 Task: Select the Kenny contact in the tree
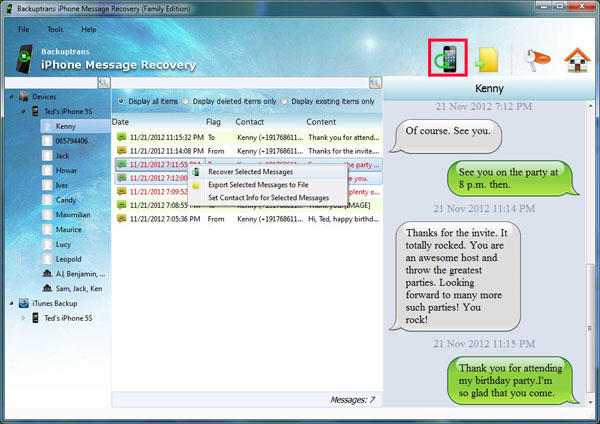pyautogui.click(x=75, y=126)
